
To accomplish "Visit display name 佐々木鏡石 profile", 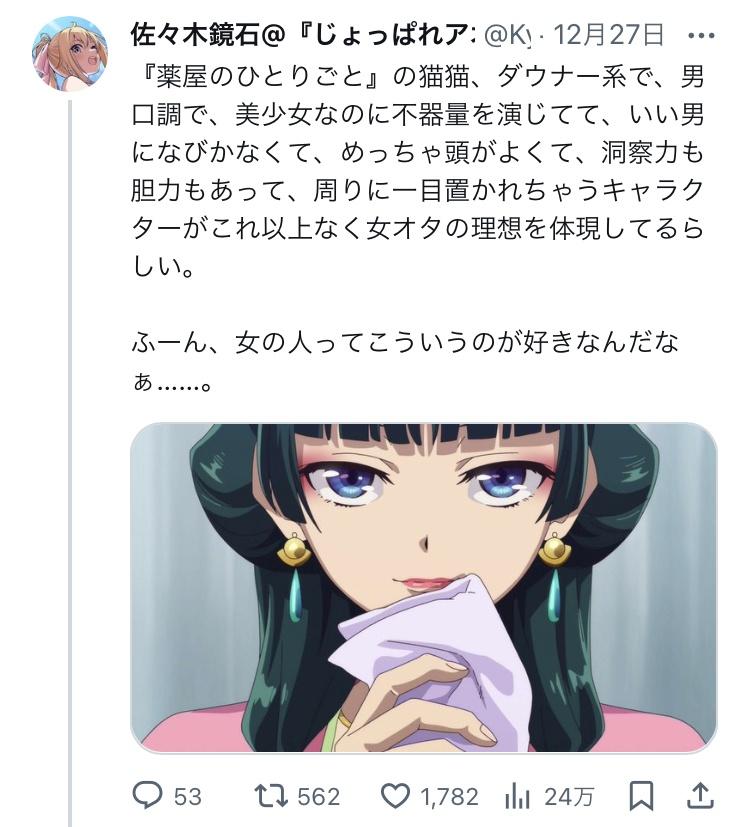I will click(208, 35).
